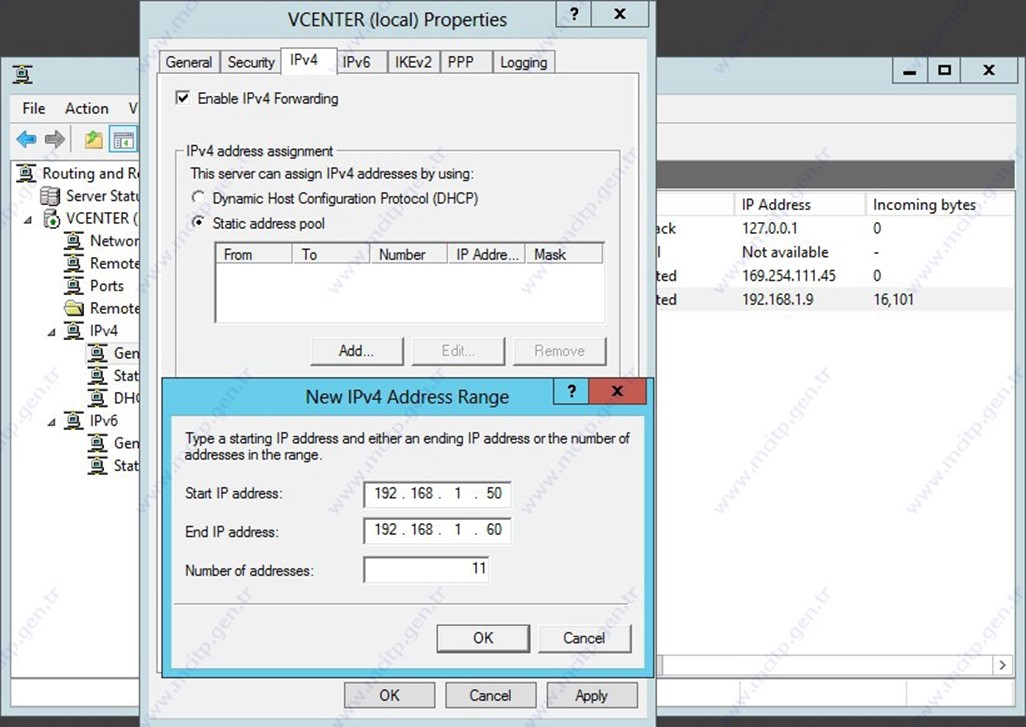
Task: Click the DHCP Relay icon under IPv4
Action: [97, 398]
